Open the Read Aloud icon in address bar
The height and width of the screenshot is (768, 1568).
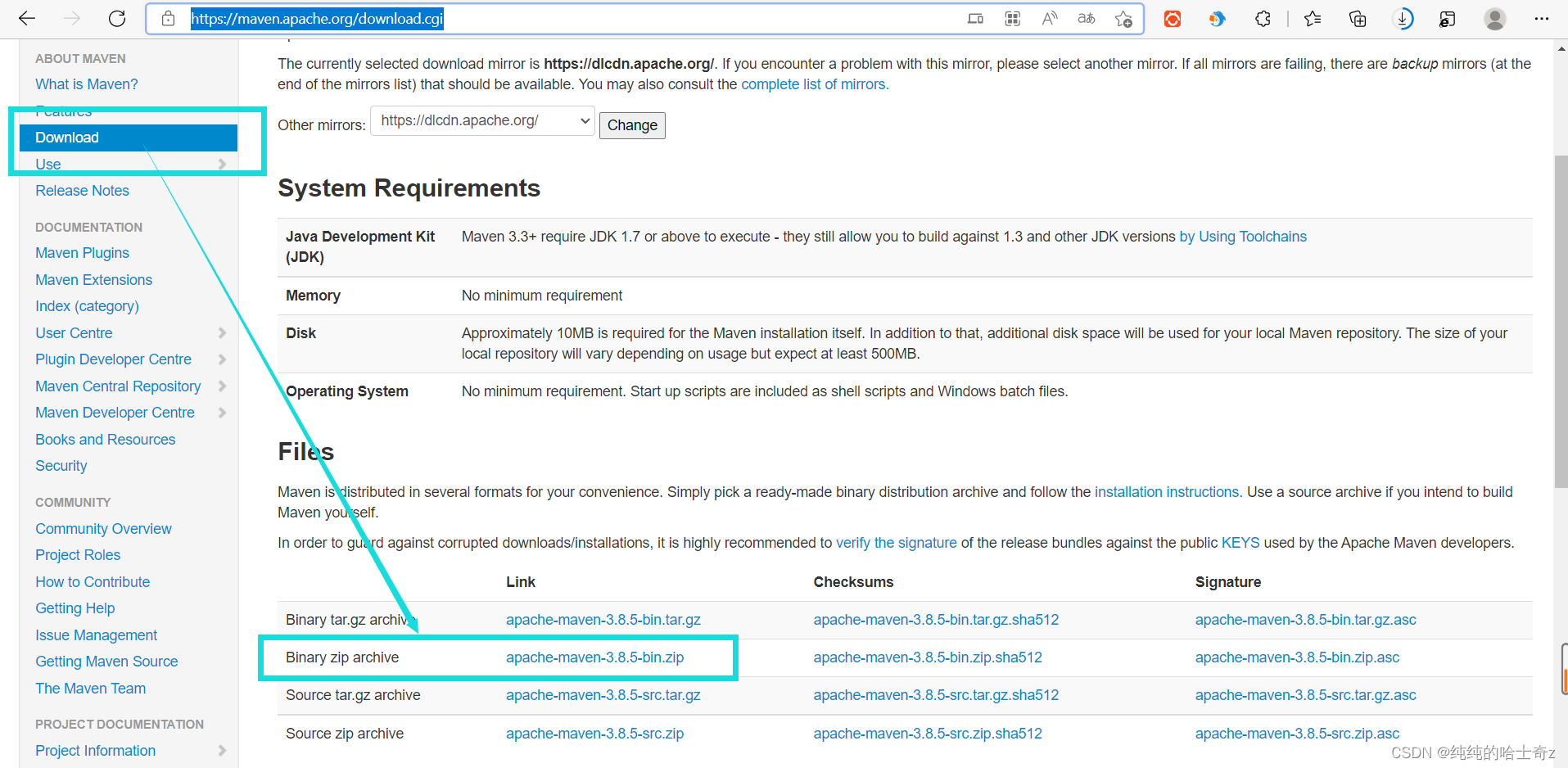click(x=1049, y=19)
